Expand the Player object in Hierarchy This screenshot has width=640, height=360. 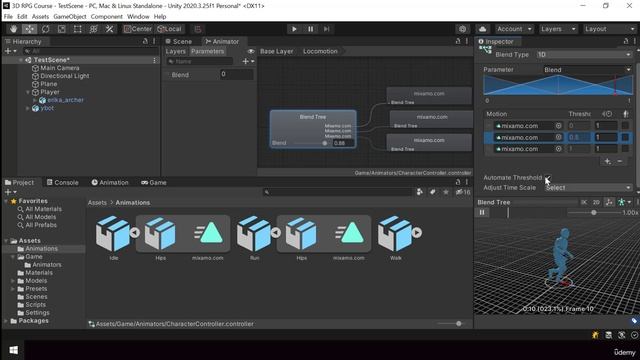(x=28, y=92)
